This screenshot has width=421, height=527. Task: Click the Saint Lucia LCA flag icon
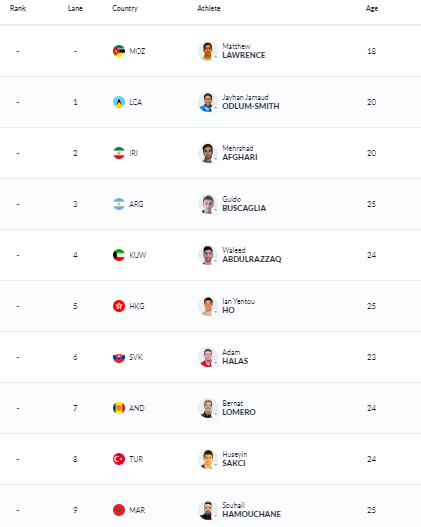point(119,102)
